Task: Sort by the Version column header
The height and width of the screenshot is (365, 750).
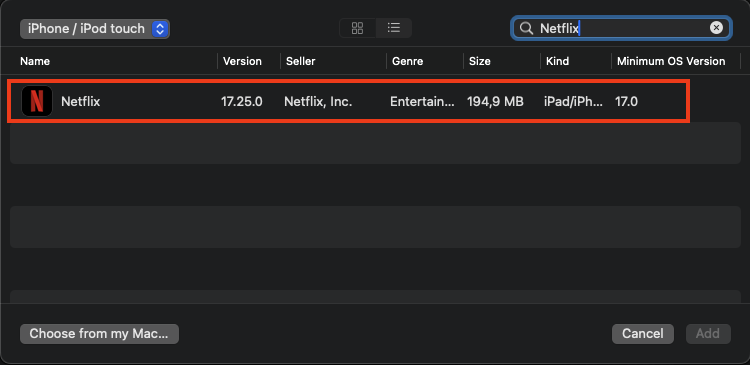Action: pos(243,61)
